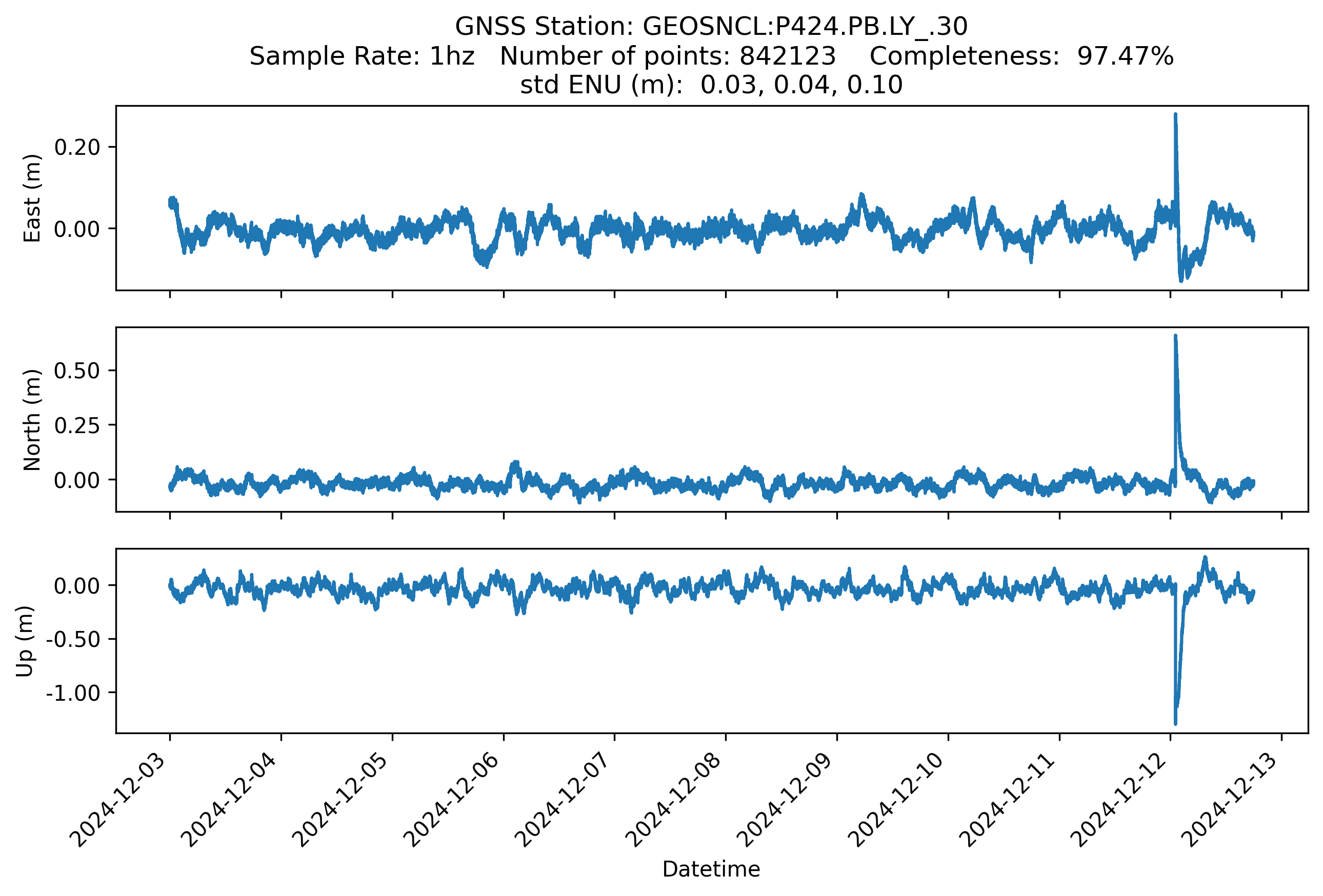
Task: Click the 0.50 tick on North axis
Action: pos(77,371)
